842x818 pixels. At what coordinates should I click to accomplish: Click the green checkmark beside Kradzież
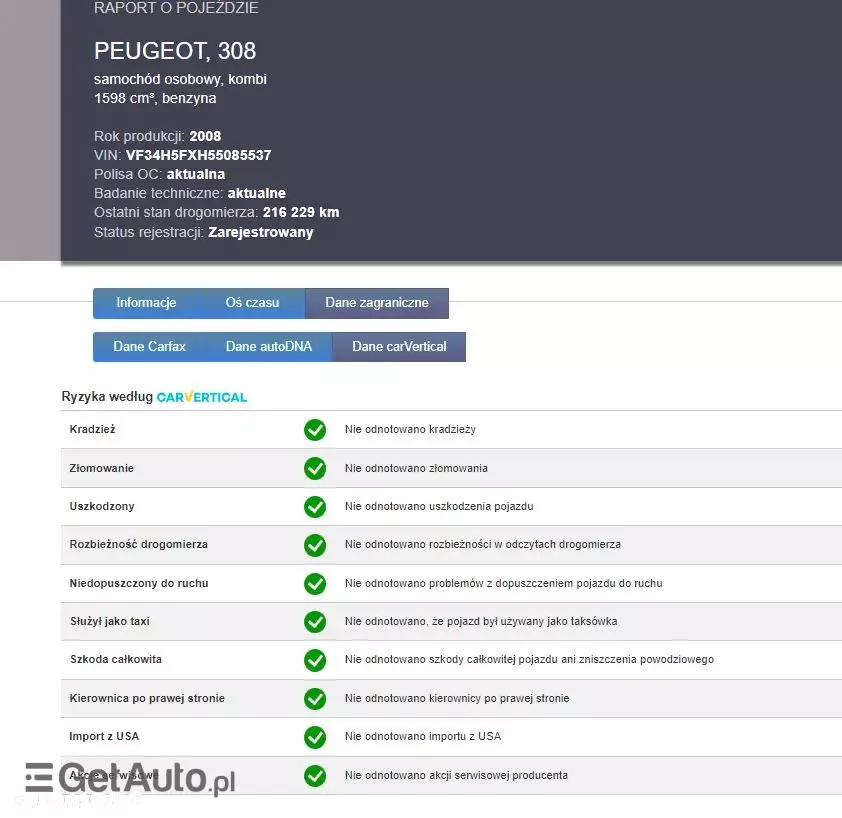[x=315, y=430]
